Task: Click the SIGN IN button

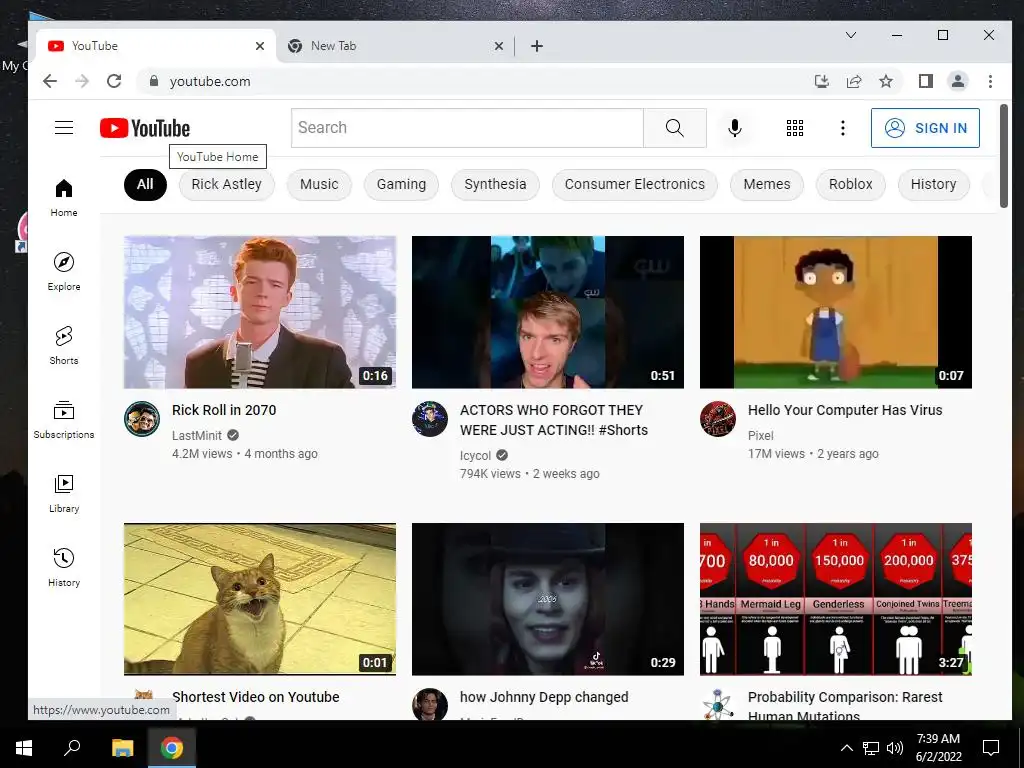Action: pyautogui.click(x=925, y=128)
